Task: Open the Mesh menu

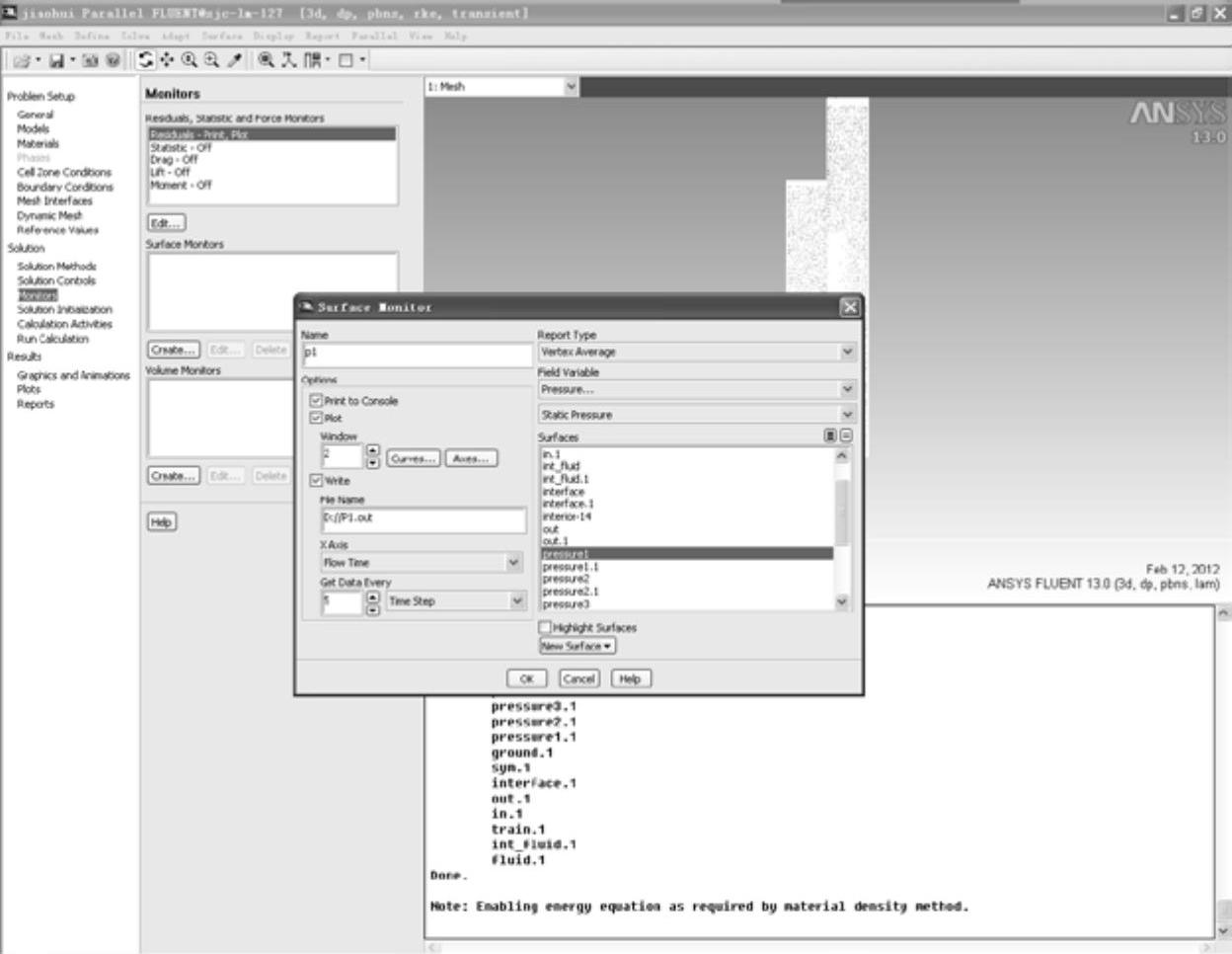Action: tap(51, 36)
